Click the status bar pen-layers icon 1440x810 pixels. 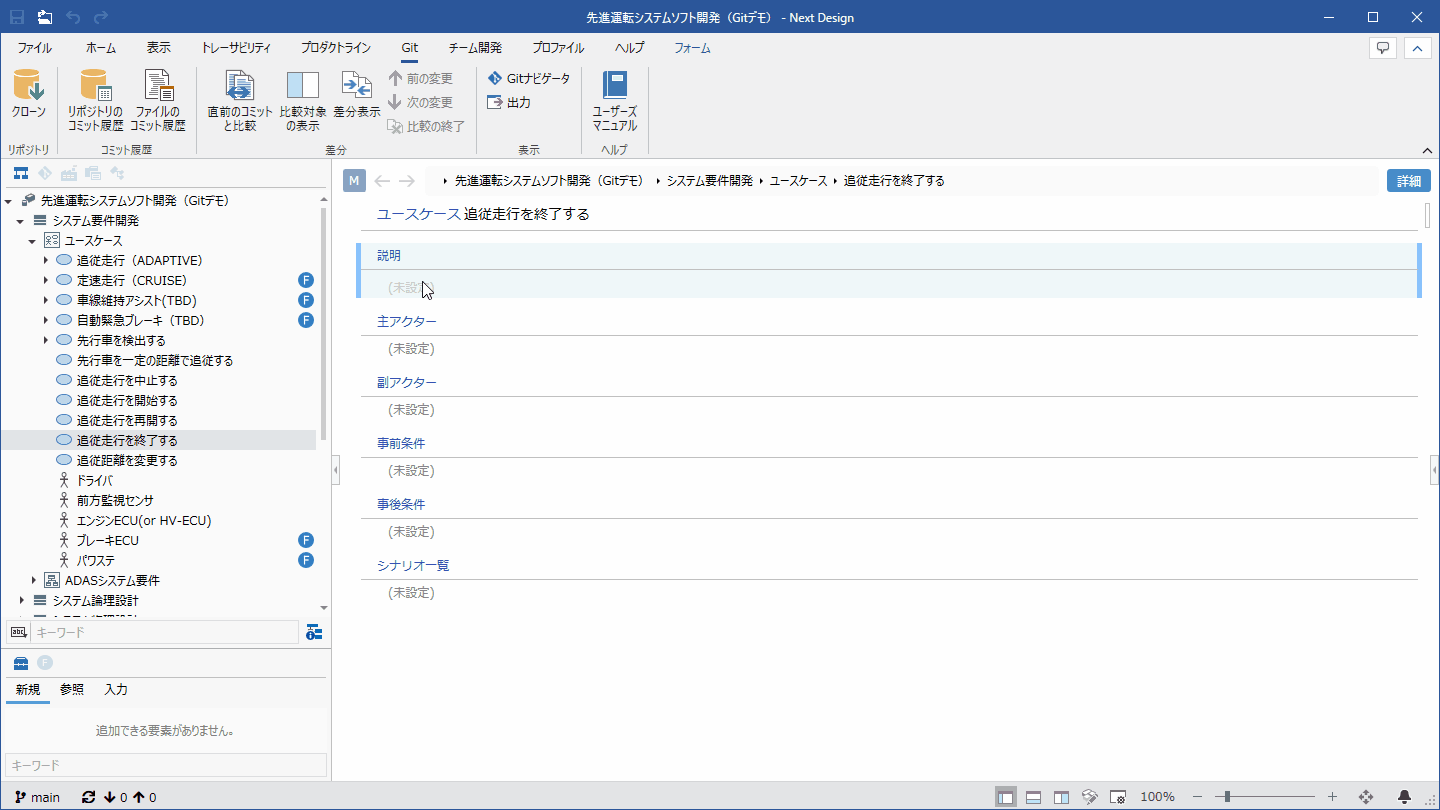(x=1091, y=797)
